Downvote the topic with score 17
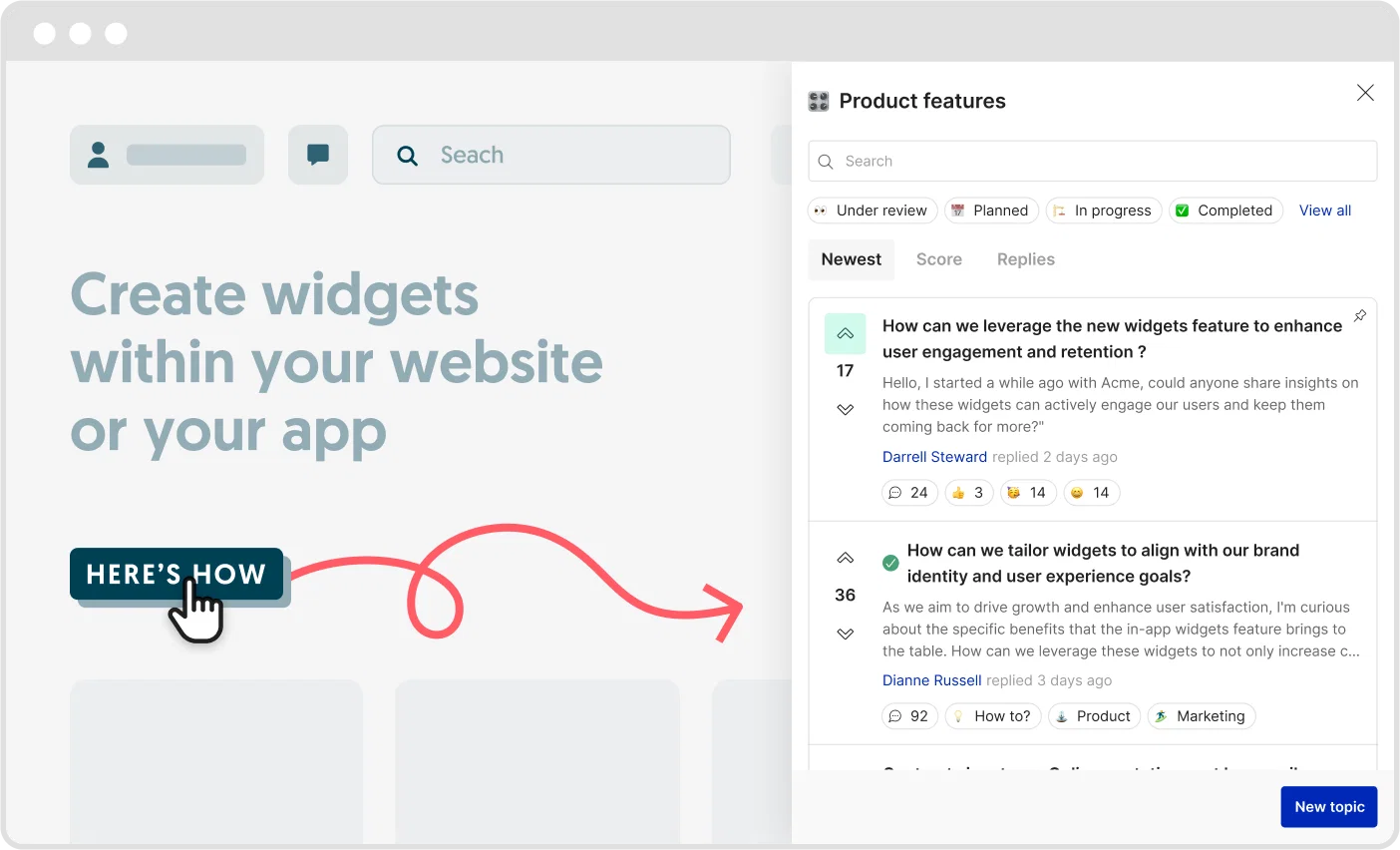This screenshot has width=1400, height=850. click(x=845, y=409)
